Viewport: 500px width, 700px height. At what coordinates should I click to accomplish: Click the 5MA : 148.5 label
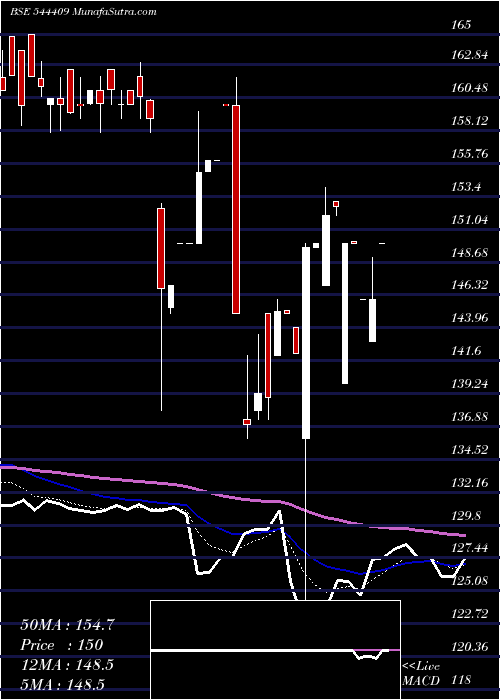pyautogui.click(x=63, y=684)
